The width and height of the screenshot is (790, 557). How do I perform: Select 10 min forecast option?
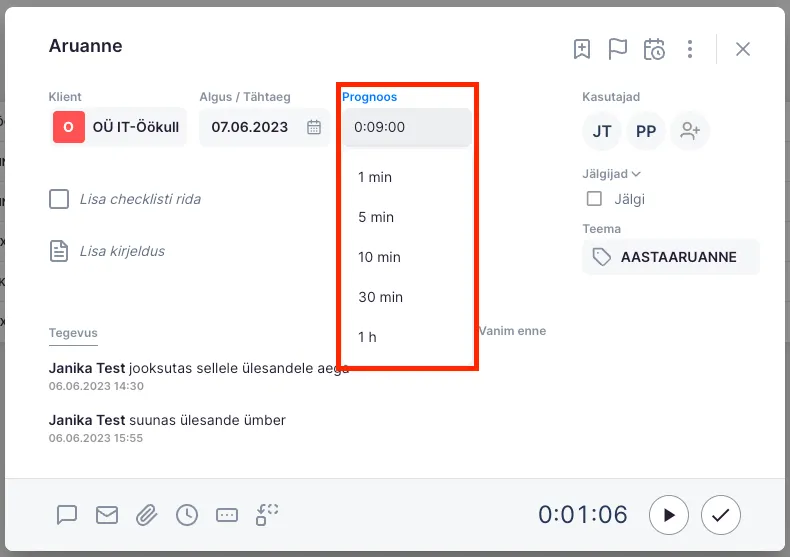[x=380, y=257]
